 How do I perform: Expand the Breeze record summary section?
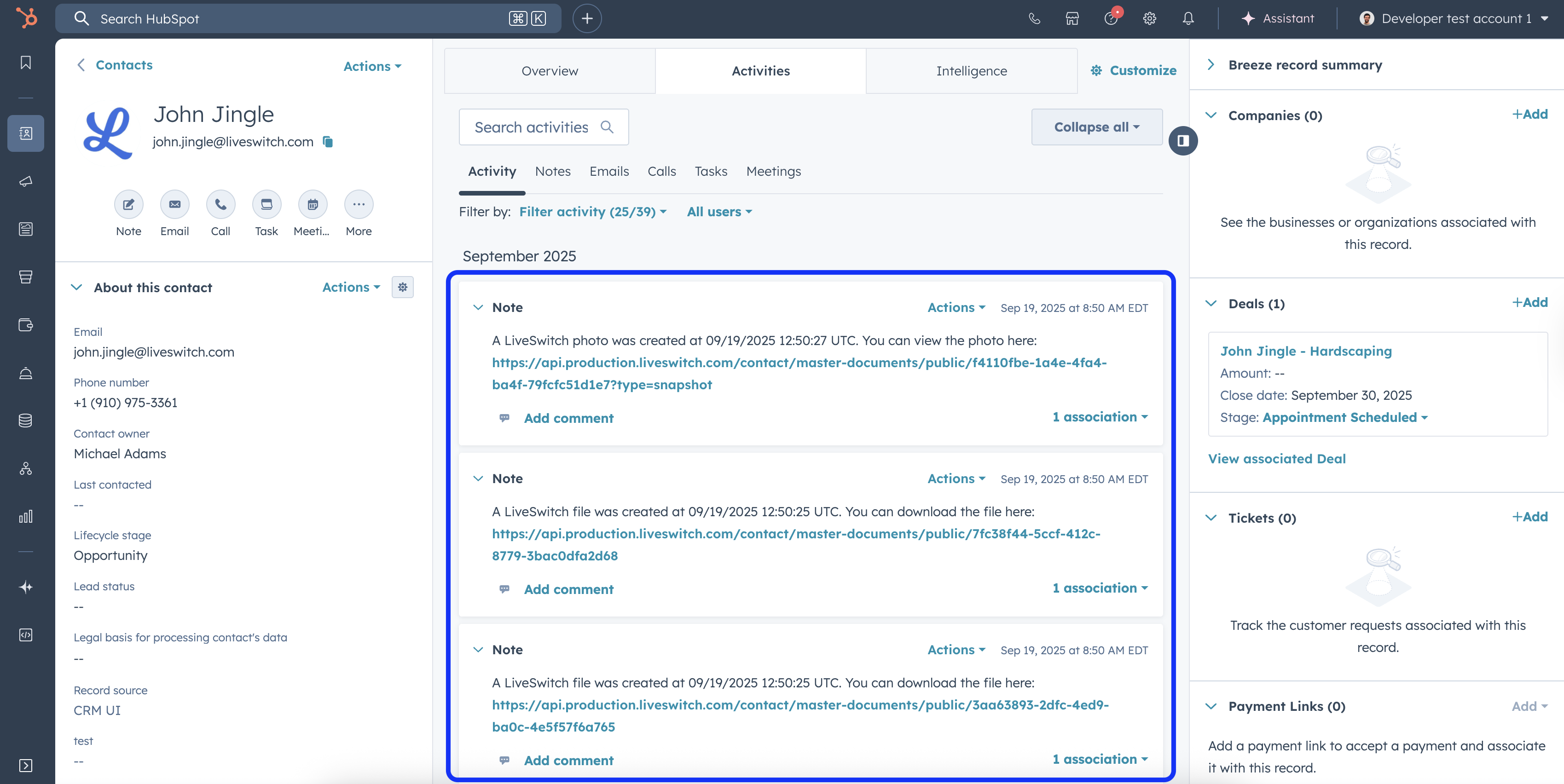(x=1211, y=65)
